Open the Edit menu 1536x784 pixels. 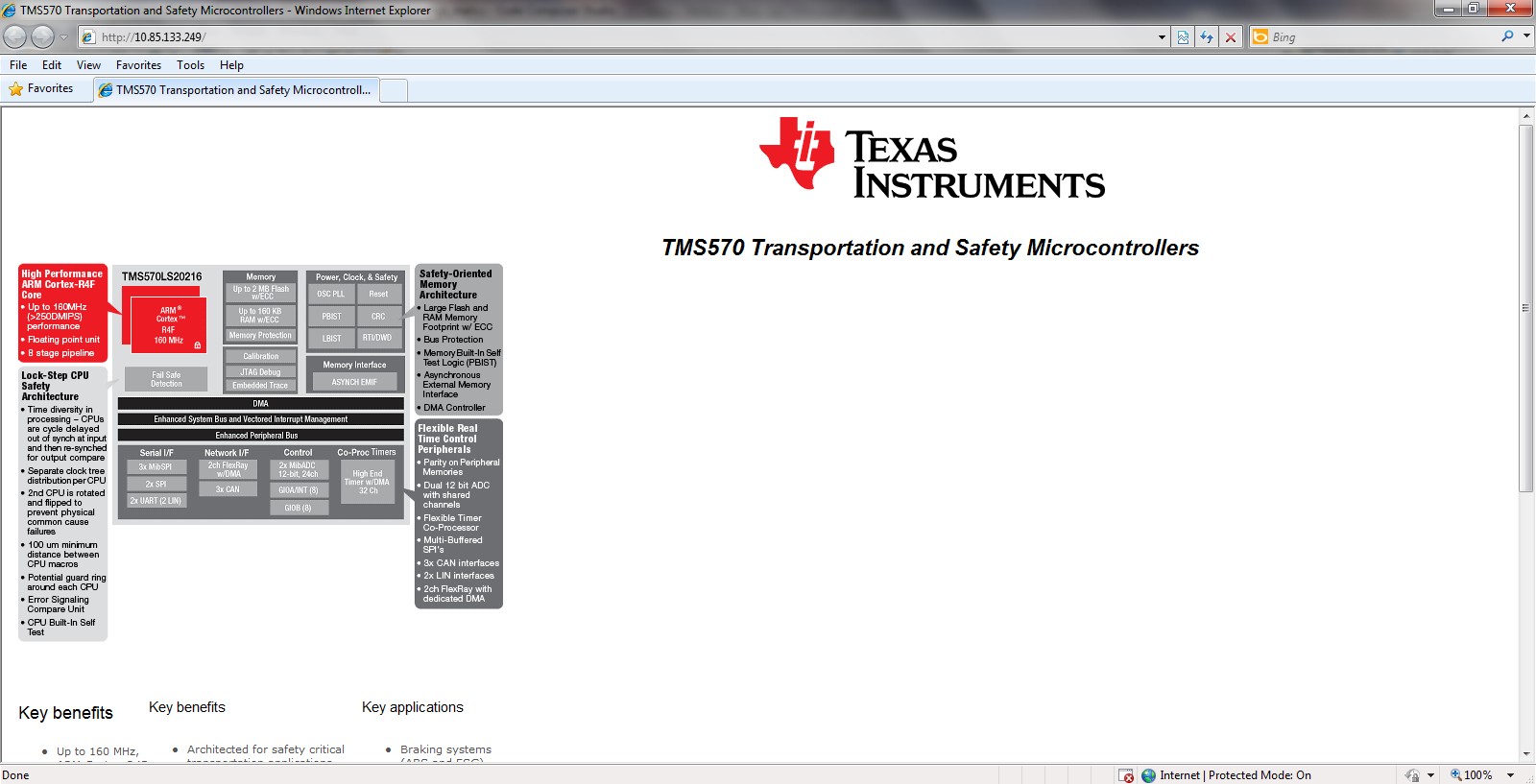(52, 65)
